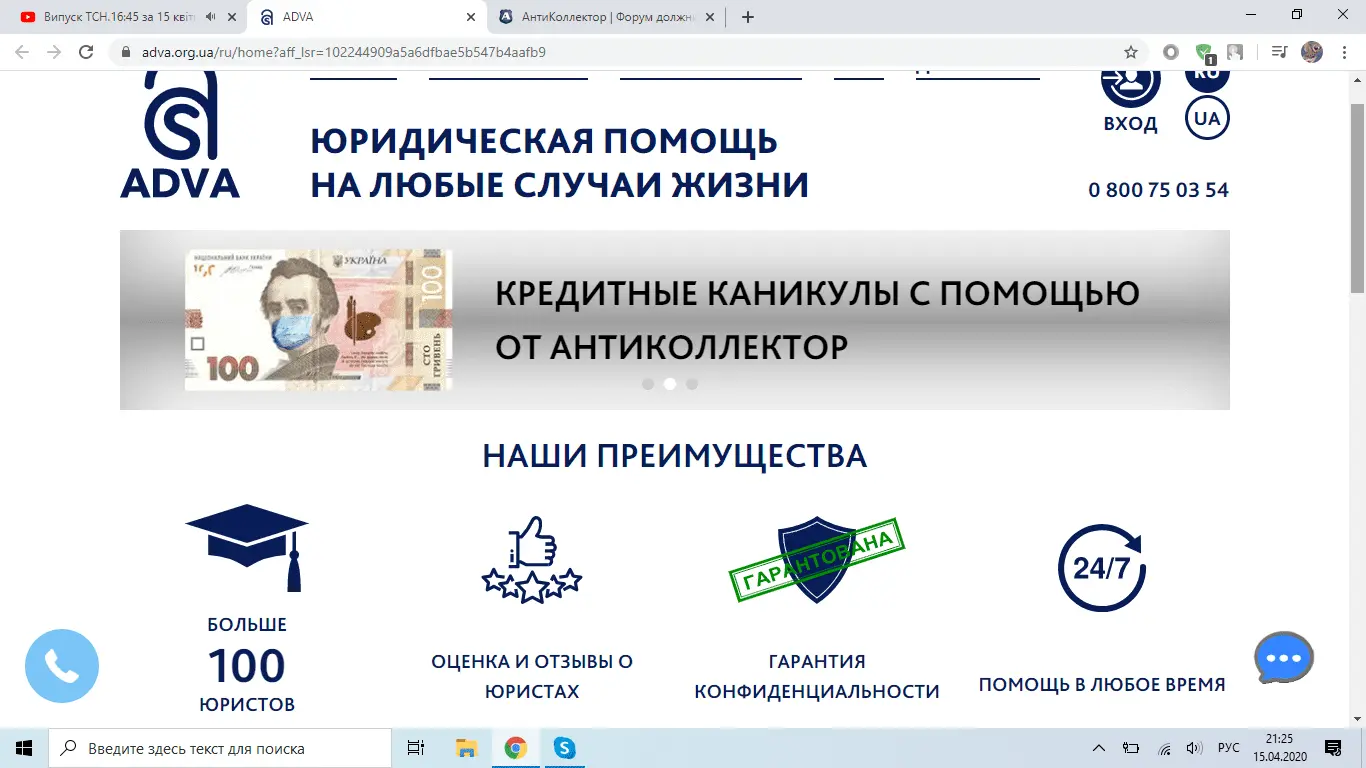Expand hidden icons in system tray
Viewport: 1366px width, 768px height.
[1098, 747]
